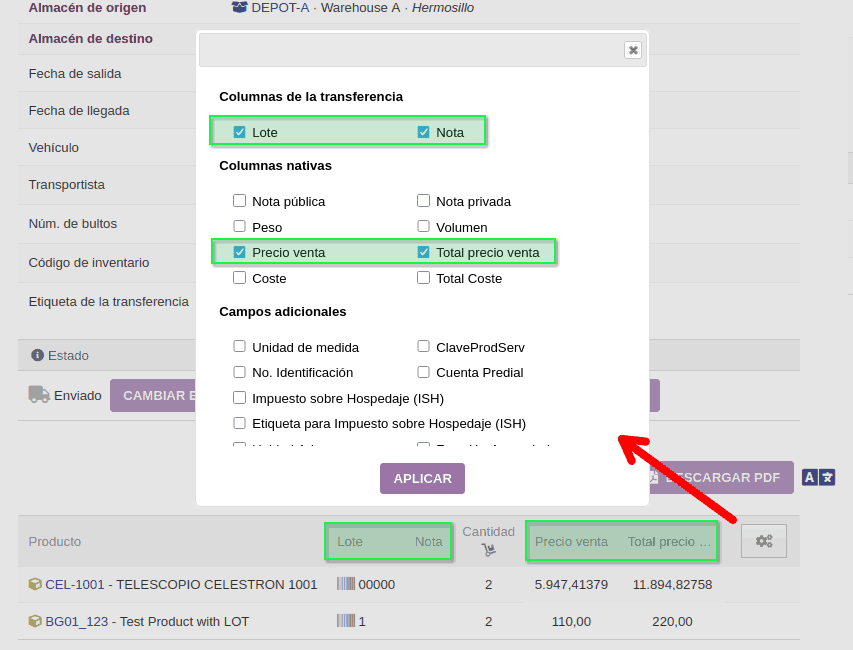The width and height of the screenshot is (853, 650).
Task: Close the column settings dialog
Action: (x=632, y=50)
